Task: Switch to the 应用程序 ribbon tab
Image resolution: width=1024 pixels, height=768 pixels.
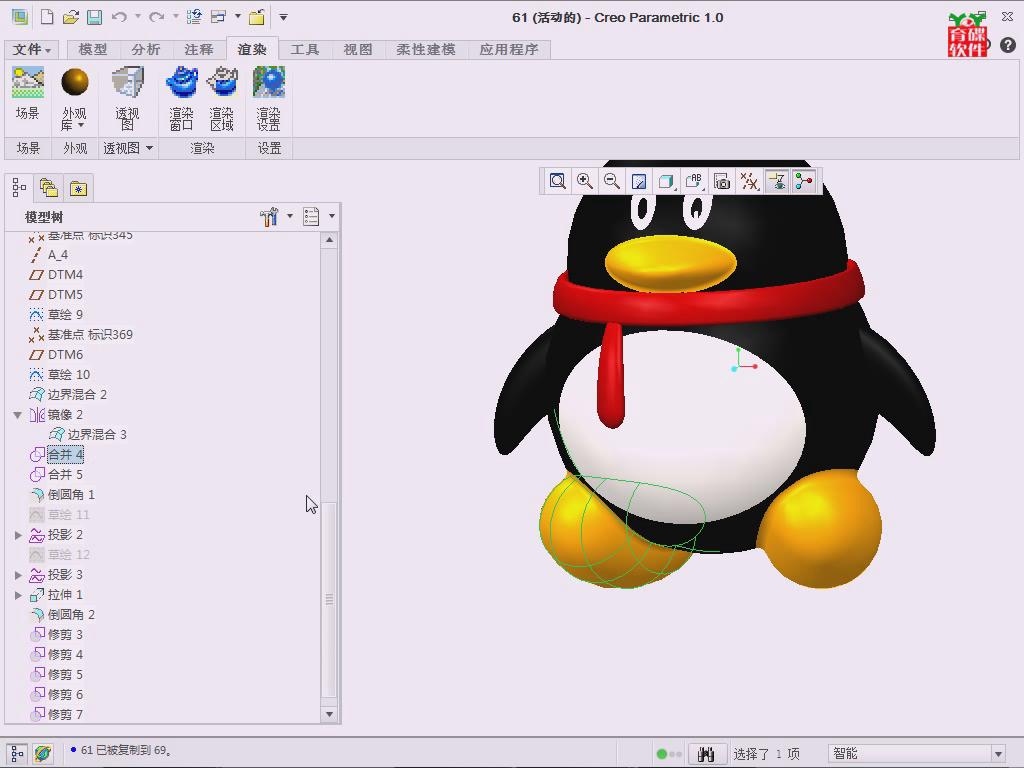Action: 509,50
